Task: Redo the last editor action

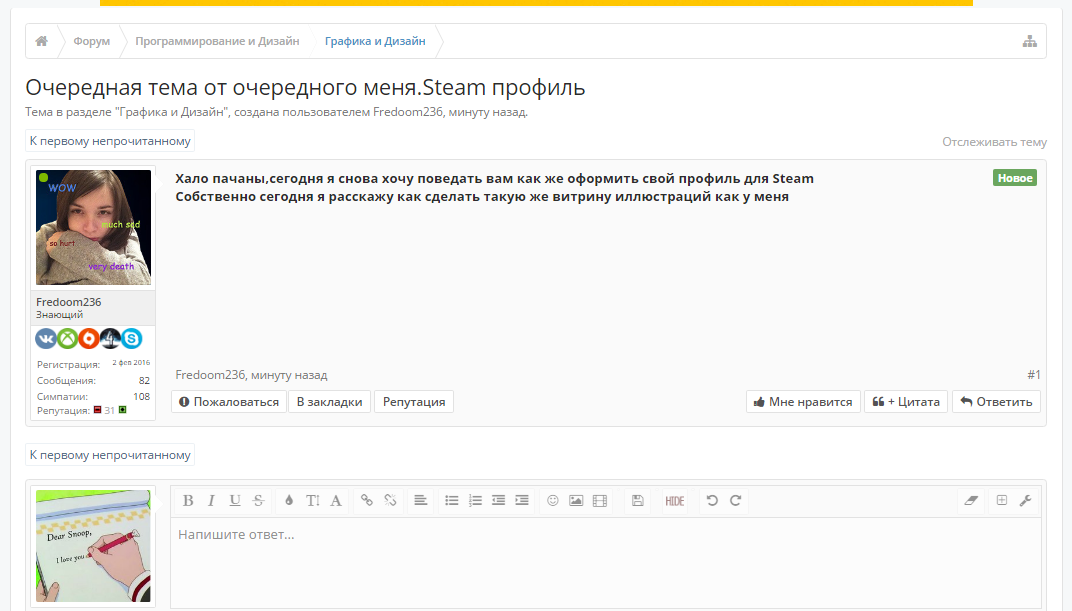Action: [x=736, y=501]
